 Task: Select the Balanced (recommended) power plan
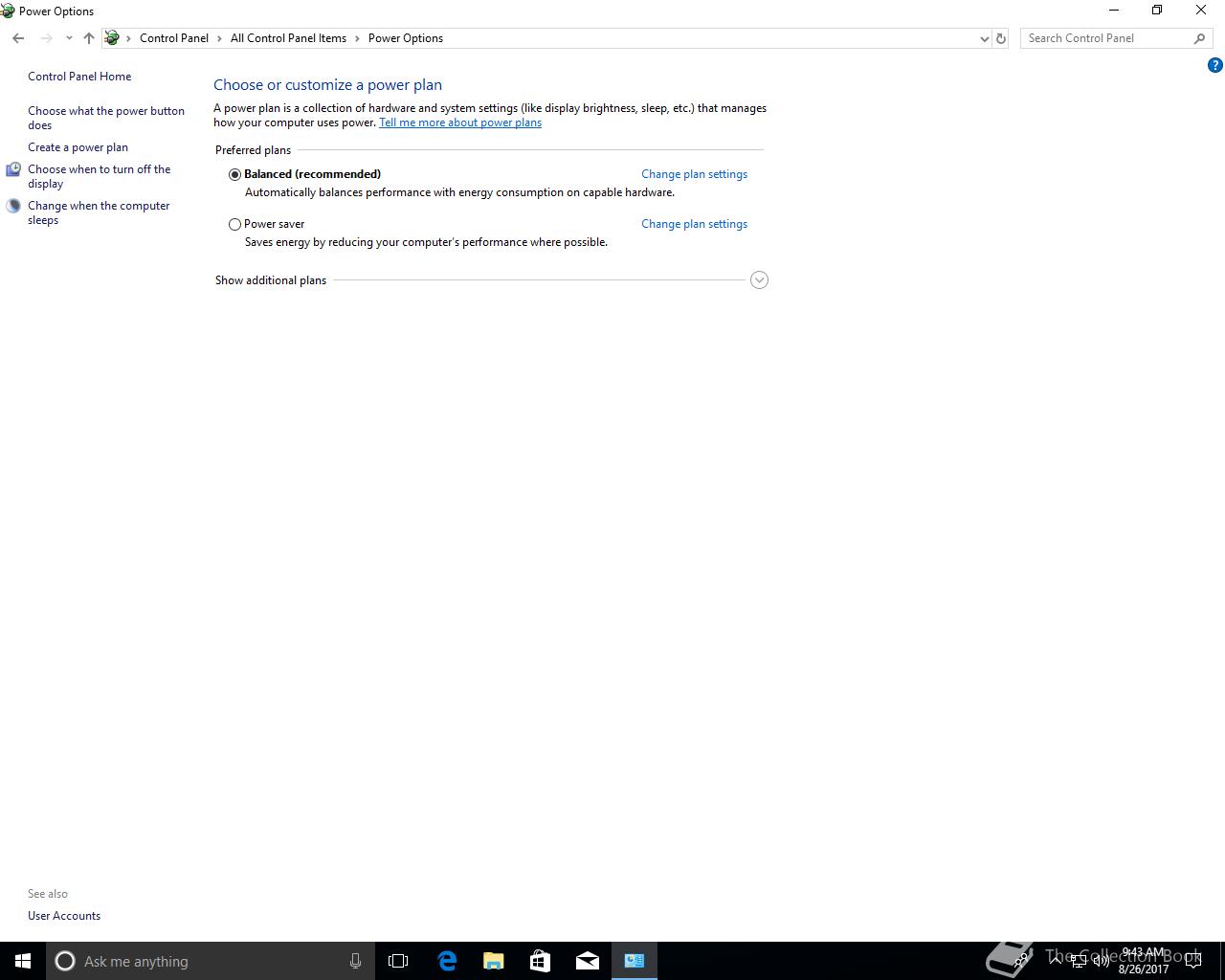click(x=234, y=174)
